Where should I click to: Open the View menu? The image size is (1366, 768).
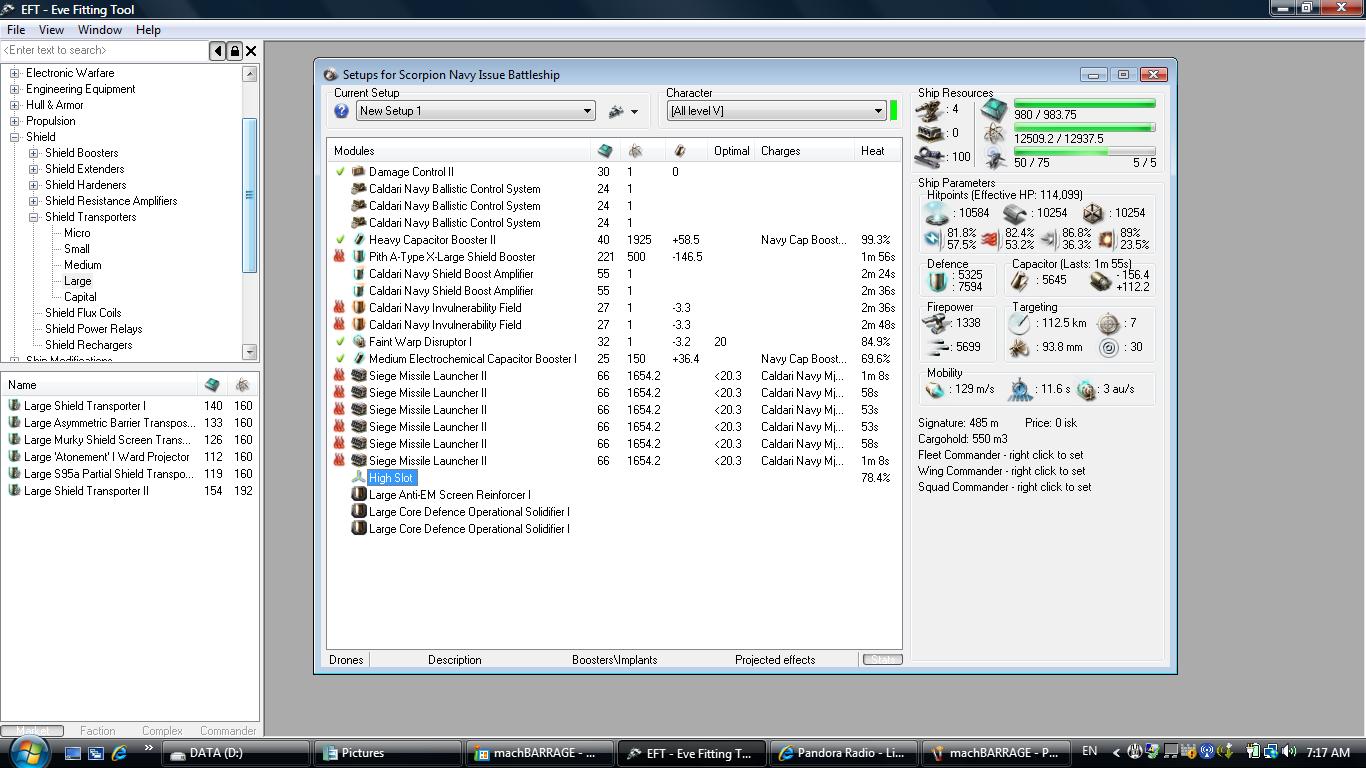pyautogui.click(x=51, y=30)
